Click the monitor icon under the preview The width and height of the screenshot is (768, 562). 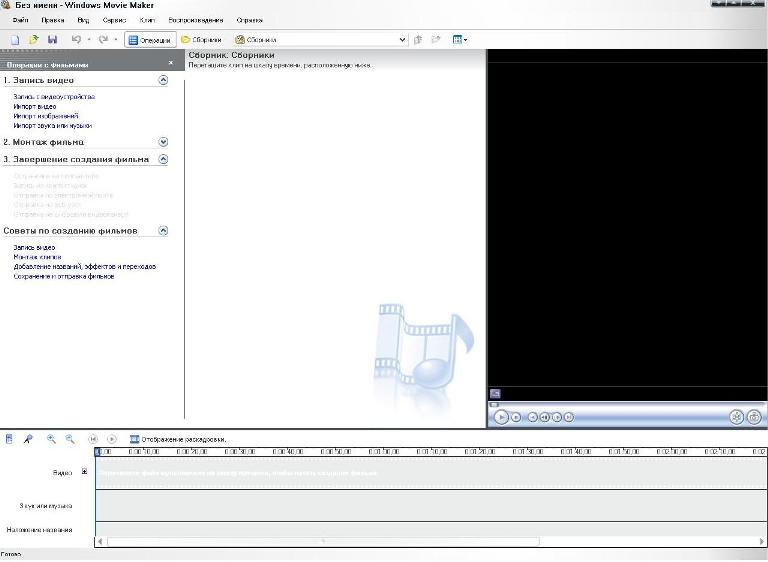coord(495,393)
